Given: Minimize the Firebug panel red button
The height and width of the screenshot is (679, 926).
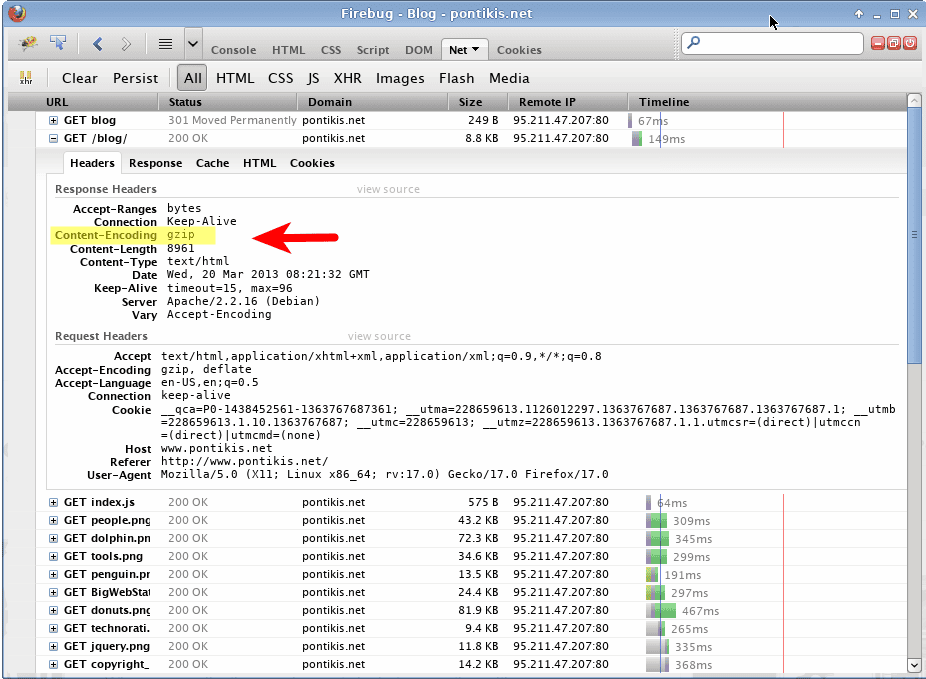Looking at the screenshot, I should click(878, 43).
